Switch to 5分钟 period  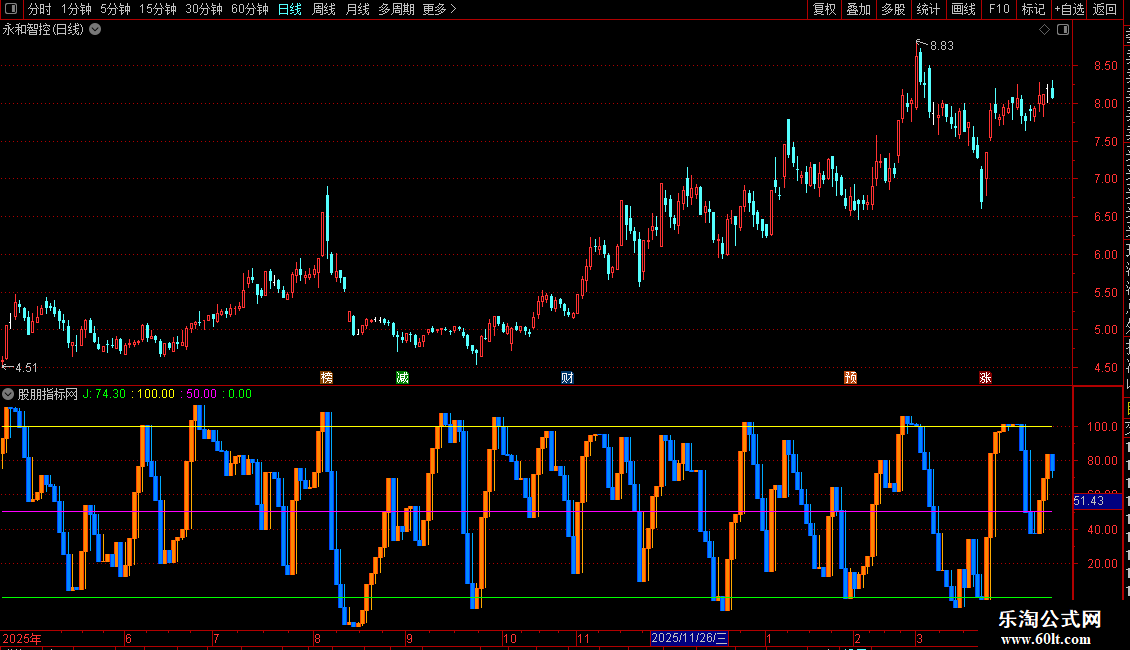115,9
